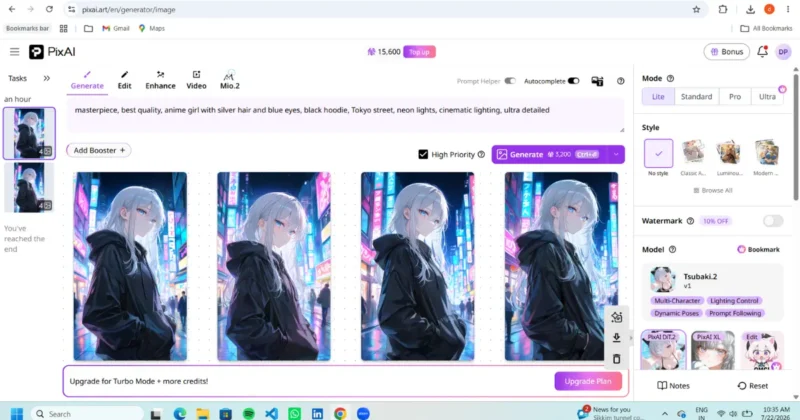Open the PixAI hamburger menu

point(14,52)
